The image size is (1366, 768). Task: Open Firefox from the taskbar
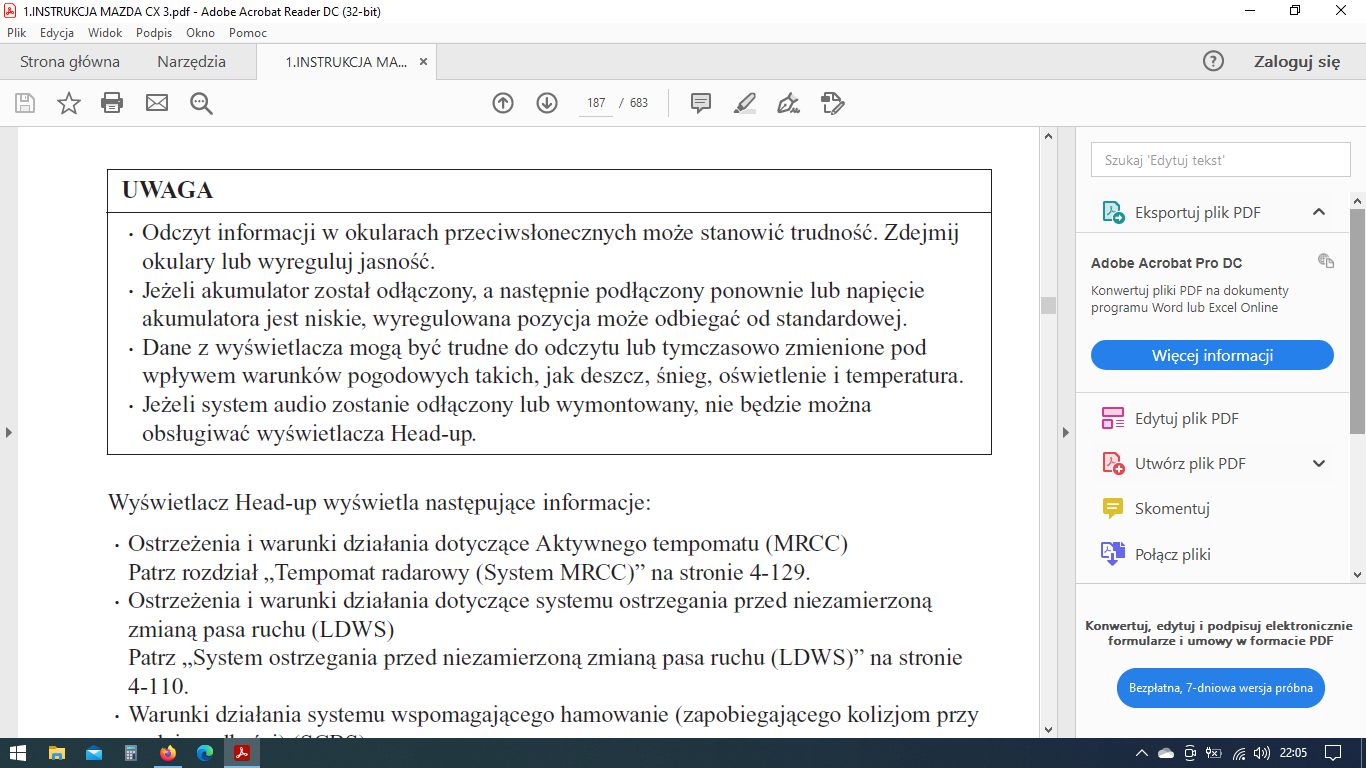(x=168, y=753)
